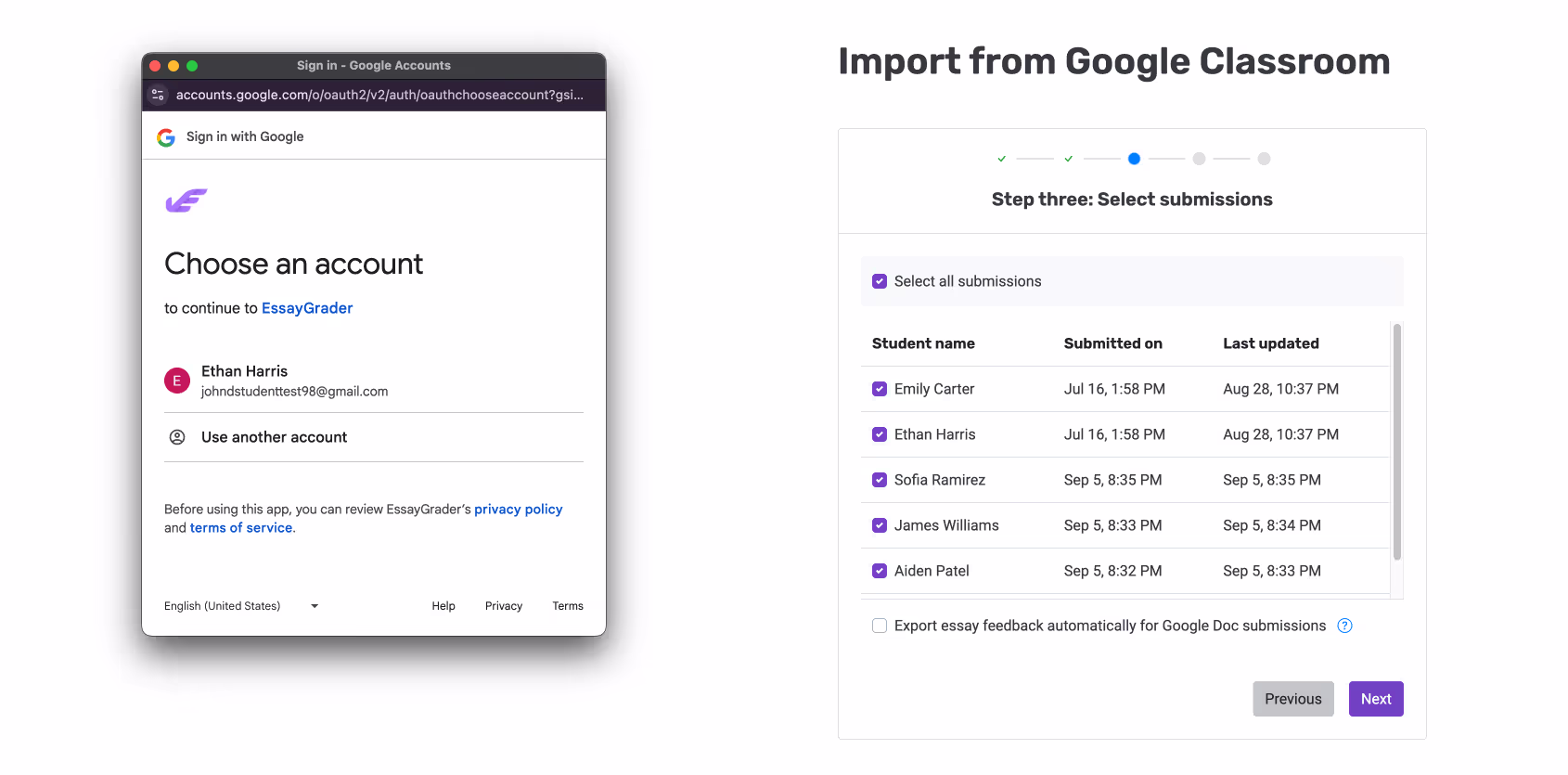Click the submissions list scrollbar
Screen dimensions: 1568x775
coord(1397,442)
